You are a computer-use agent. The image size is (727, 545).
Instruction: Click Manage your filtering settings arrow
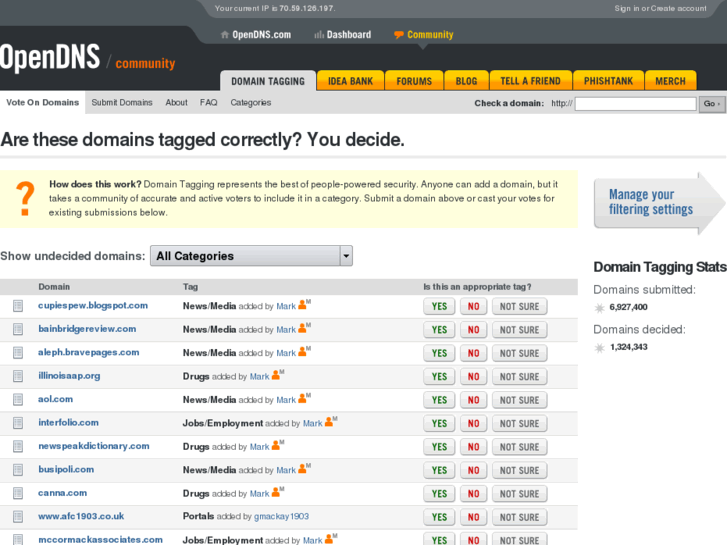(659, 203)
